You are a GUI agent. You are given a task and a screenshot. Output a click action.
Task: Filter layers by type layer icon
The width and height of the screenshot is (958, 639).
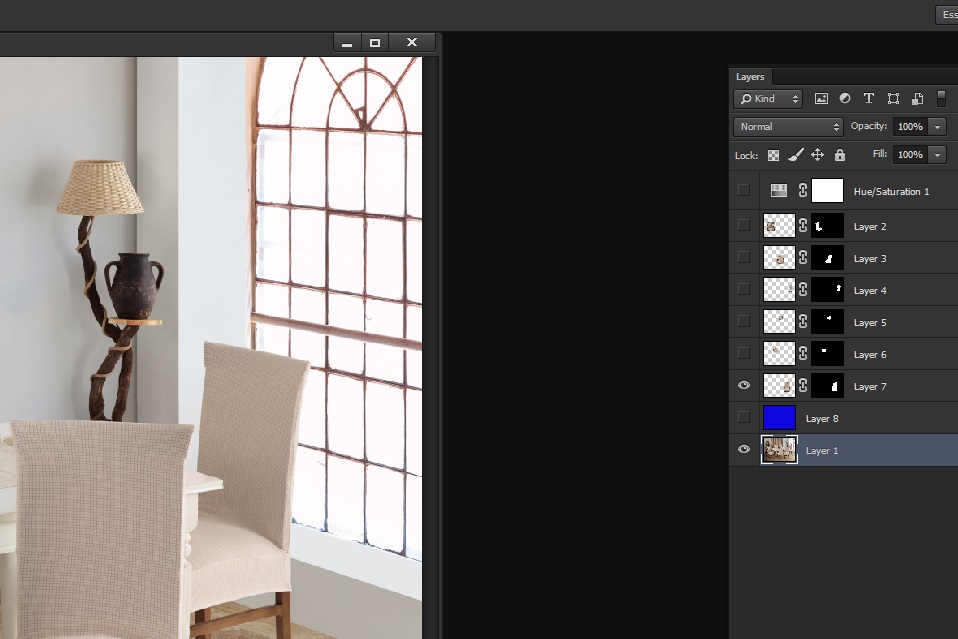[869, 98]
